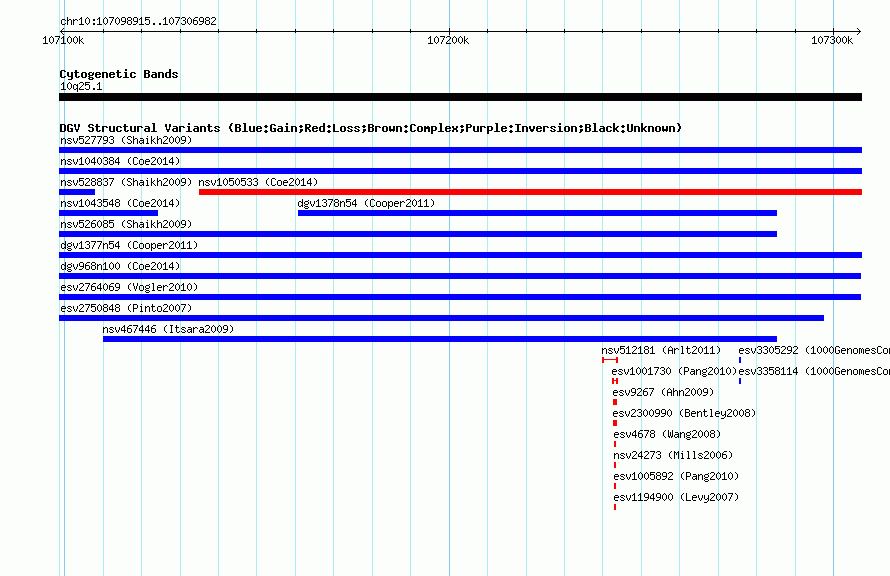Click the nsv1043548 (Coe2014) blue bar
The image size is (890, 576).
[108, 213]
